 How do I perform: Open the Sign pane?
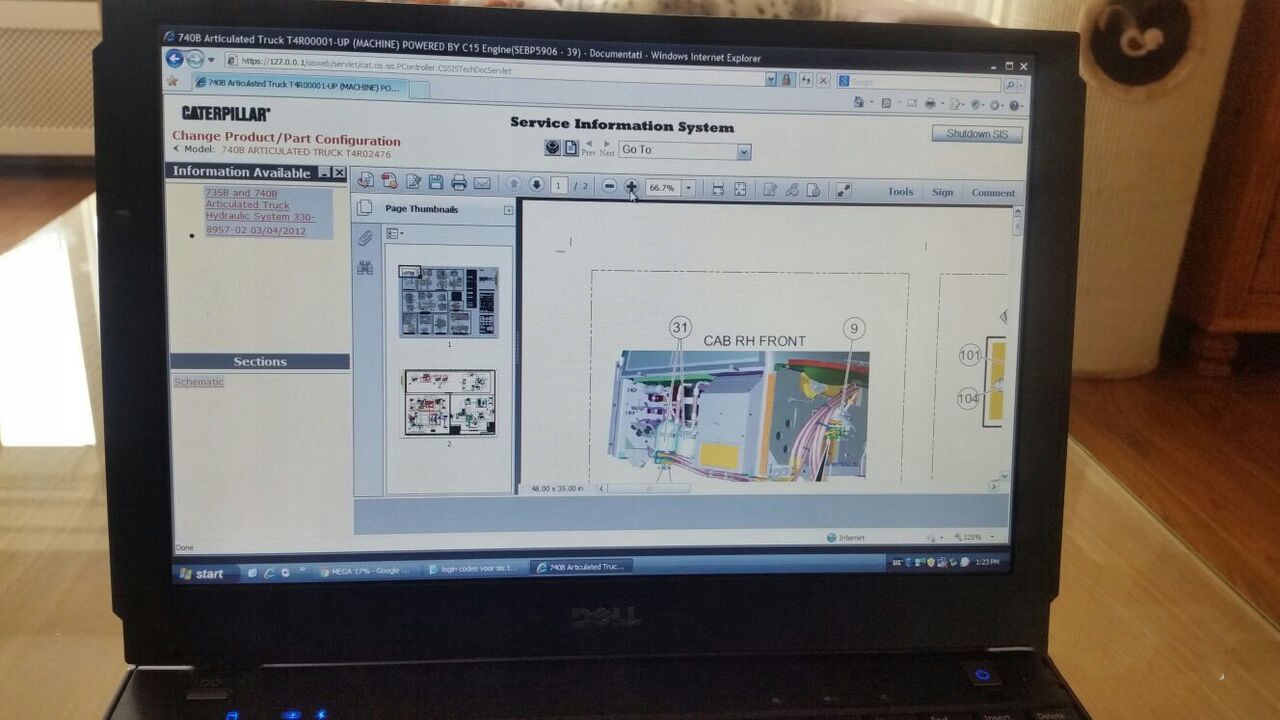coord(942,192)
